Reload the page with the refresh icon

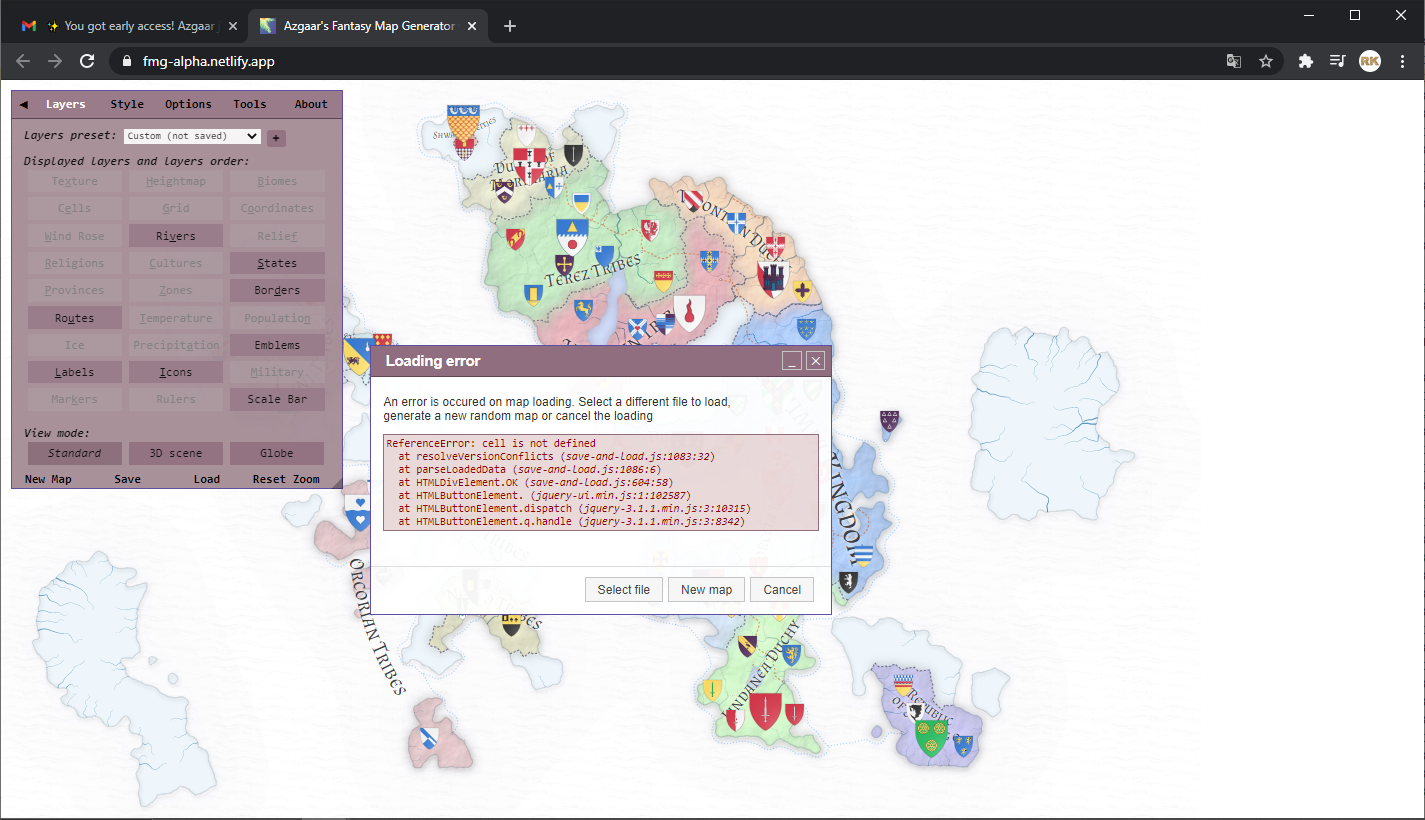(87, 60)
